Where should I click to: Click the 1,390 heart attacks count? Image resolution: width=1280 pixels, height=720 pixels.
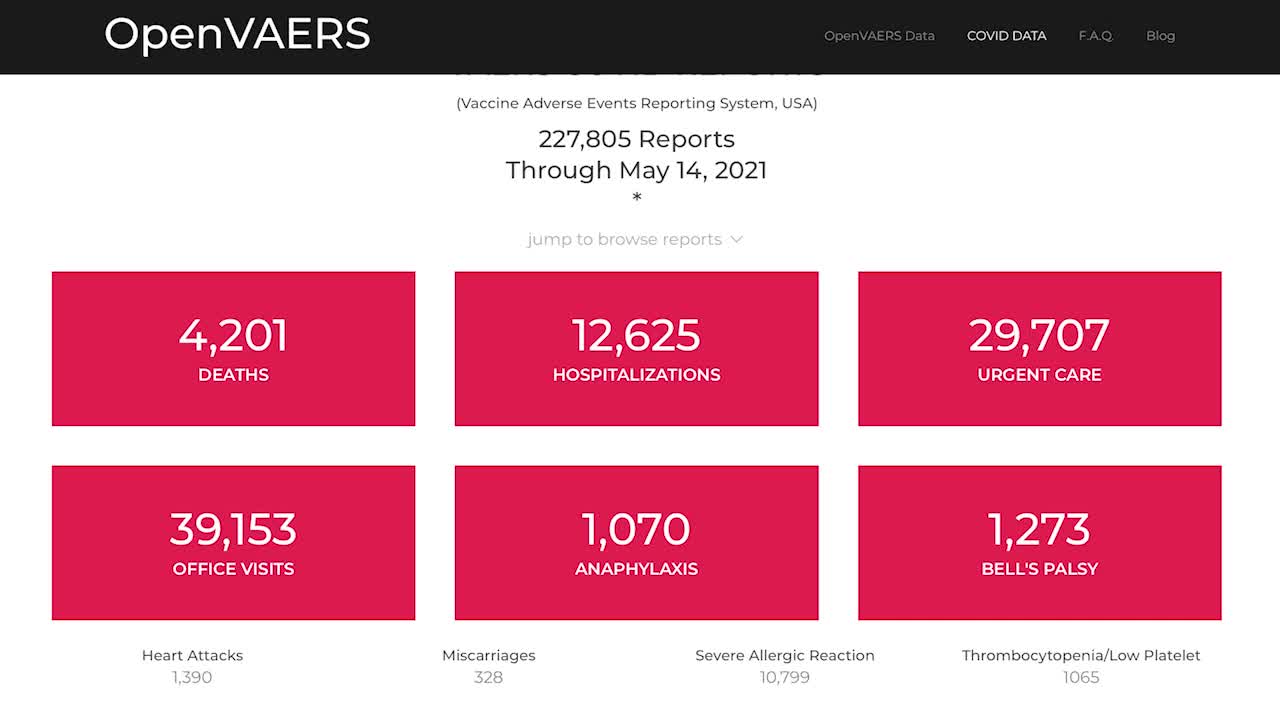coord(192,678)
